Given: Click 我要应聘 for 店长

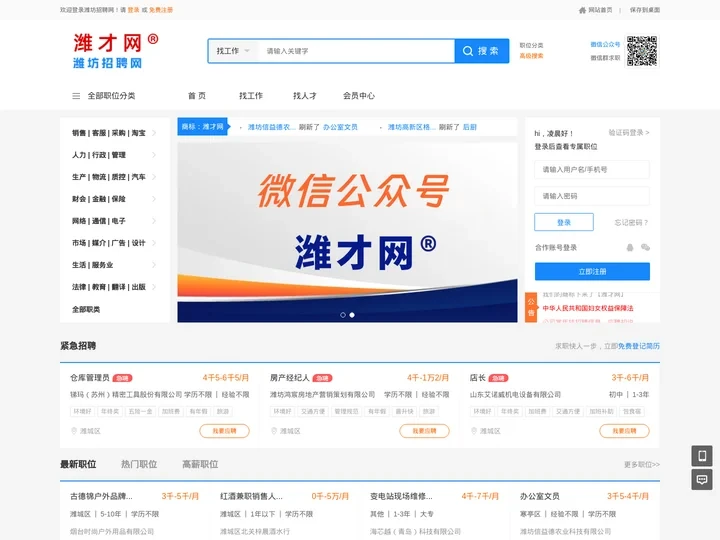Looking at the screenshot, I should [624, 431].
